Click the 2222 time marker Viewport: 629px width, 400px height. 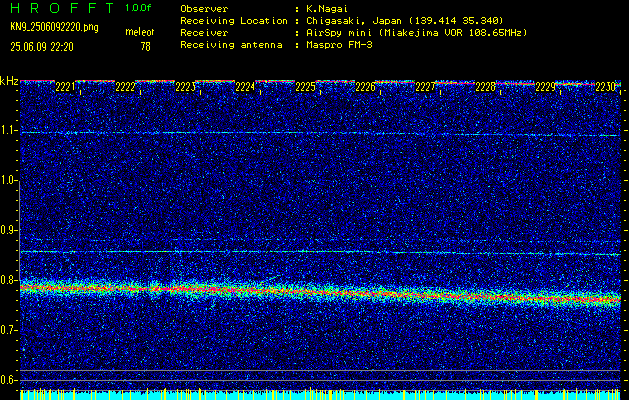pyautogui.click(x=125, y=87)
